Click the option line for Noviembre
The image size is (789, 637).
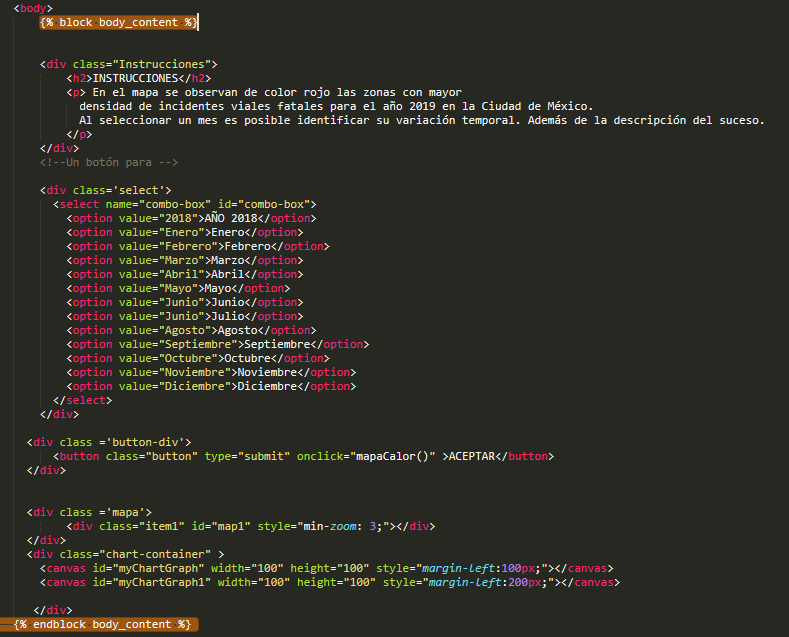(211, 372)
